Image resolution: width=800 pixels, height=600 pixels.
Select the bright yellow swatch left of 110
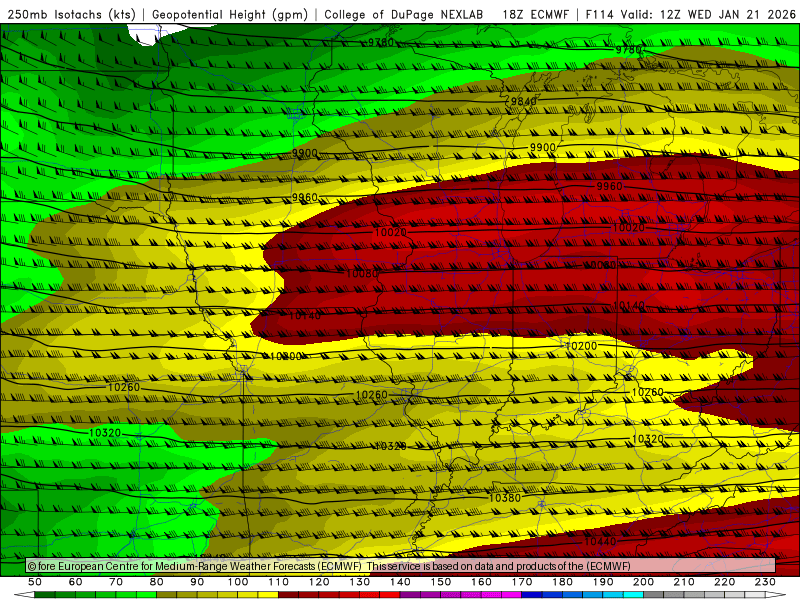click(268, 595)
